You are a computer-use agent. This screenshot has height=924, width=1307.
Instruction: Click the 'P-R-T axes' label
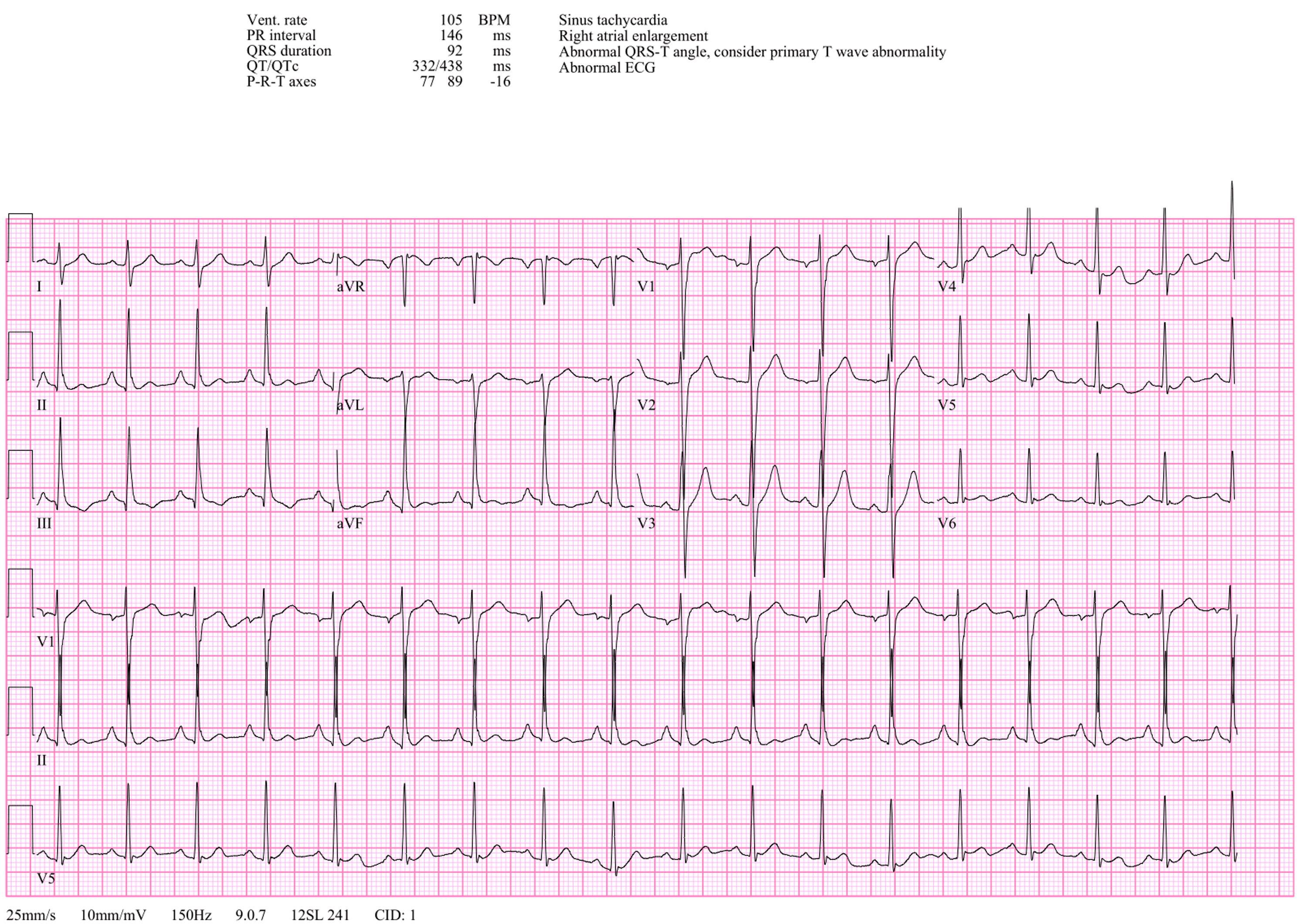[x=281, y=81]
